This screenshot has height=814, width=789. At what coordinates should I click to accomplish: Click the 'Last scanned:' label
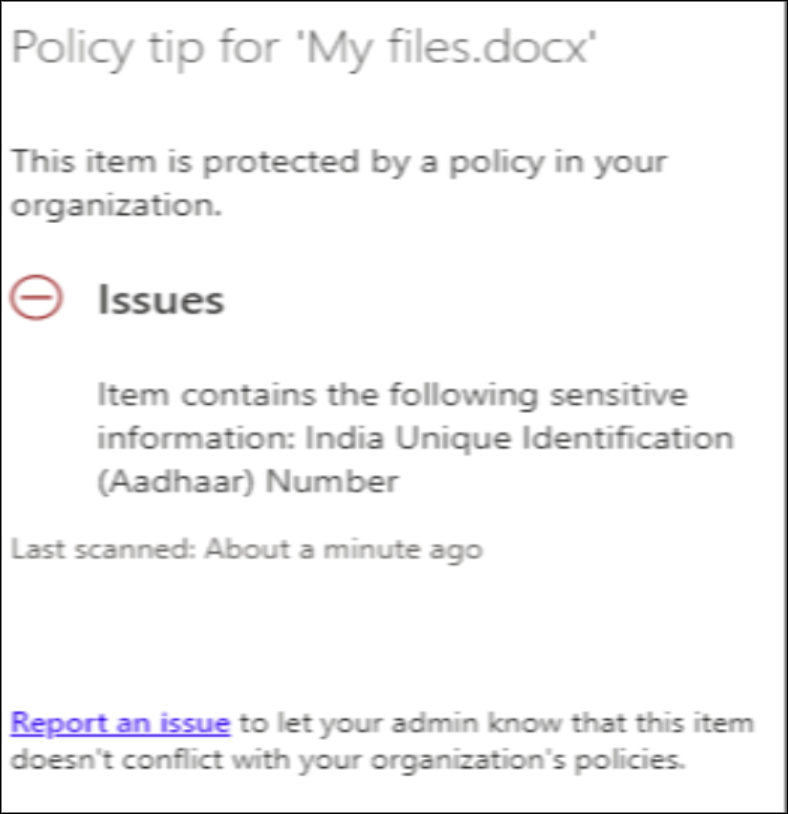[103, 549]
